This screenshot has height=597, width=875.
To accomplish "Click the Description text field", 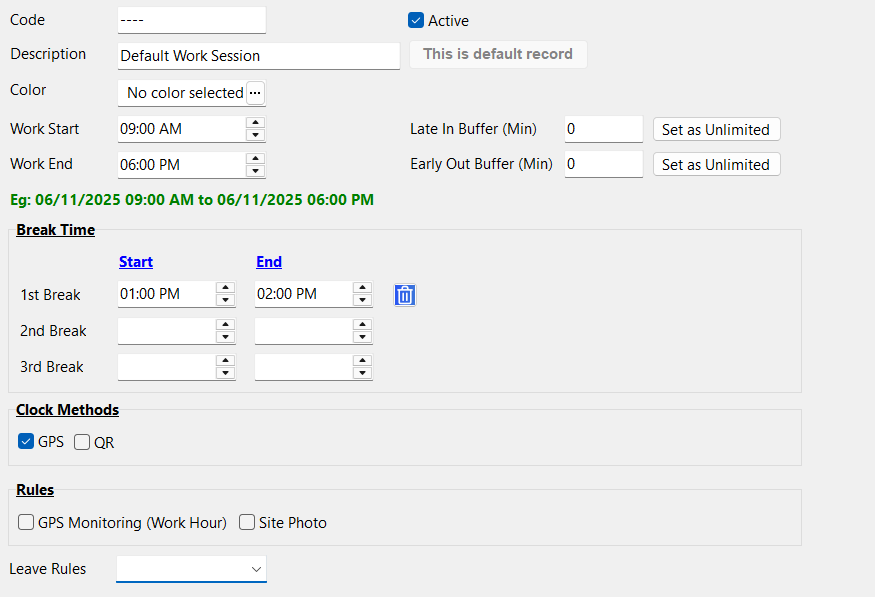I will point(258,56).
